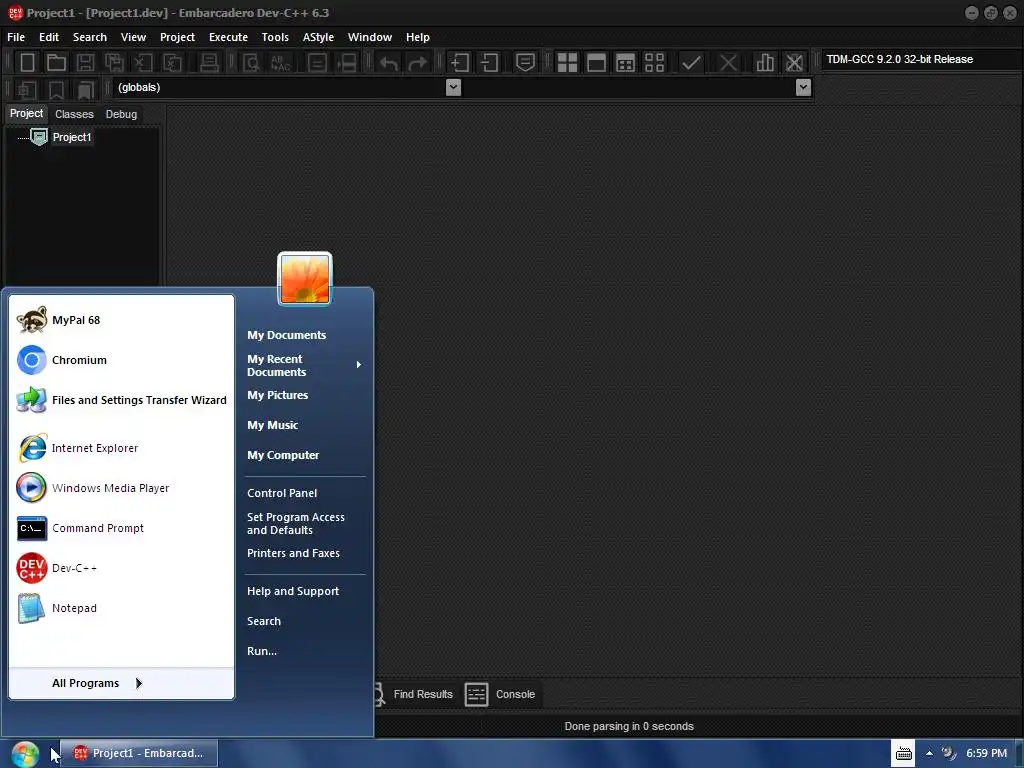Click the Run (window) toolbar icon

[x=596, y=63]
